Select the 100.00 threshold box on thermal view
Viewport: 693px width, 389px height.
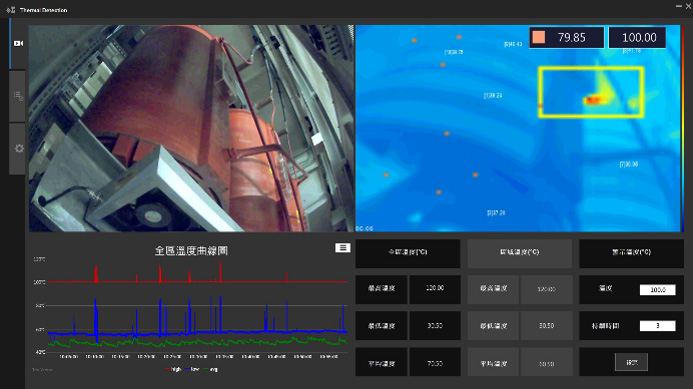tap(637, 38)
